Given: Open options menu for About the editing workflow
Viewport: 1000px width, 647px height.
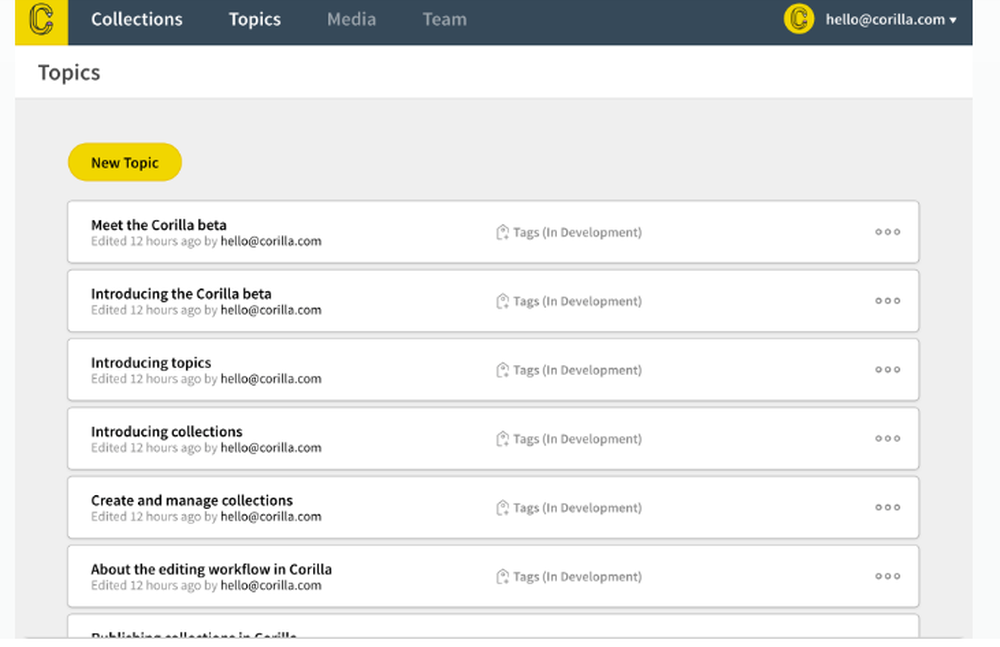Looking at the screenshot, I should pos(888,577).
